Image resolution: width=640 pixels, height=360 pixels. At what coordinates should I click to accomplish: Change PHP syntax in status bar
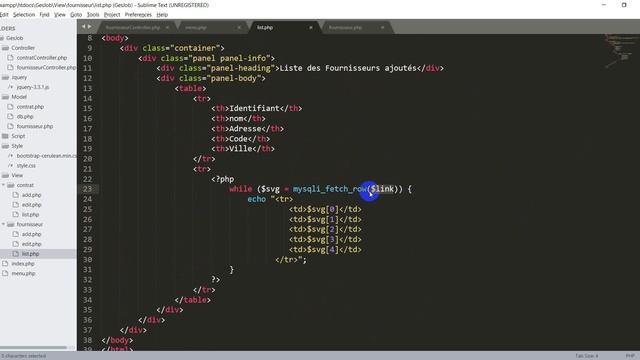coord(630,356)
